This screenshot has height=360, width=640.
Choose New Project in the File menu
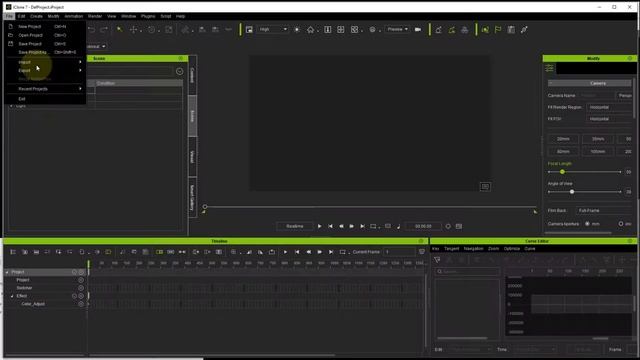tap(44, 27)
